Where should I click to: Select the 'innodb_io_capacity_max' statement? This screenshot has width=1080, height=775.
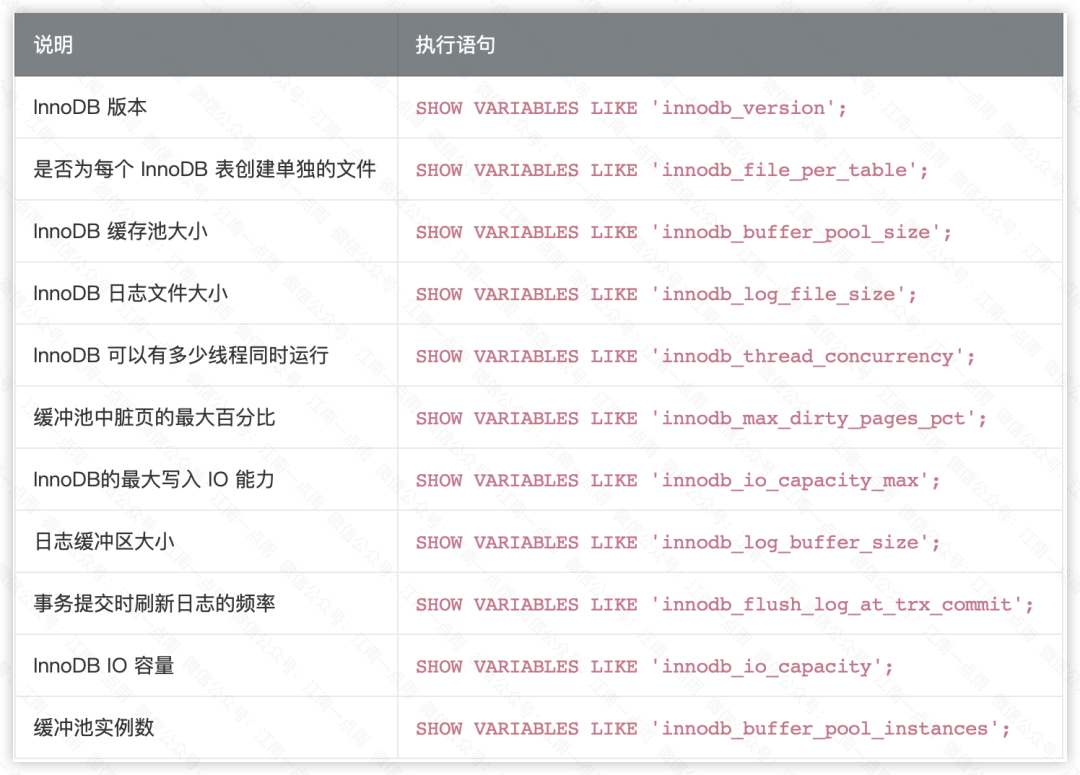[x=678, y=480]
